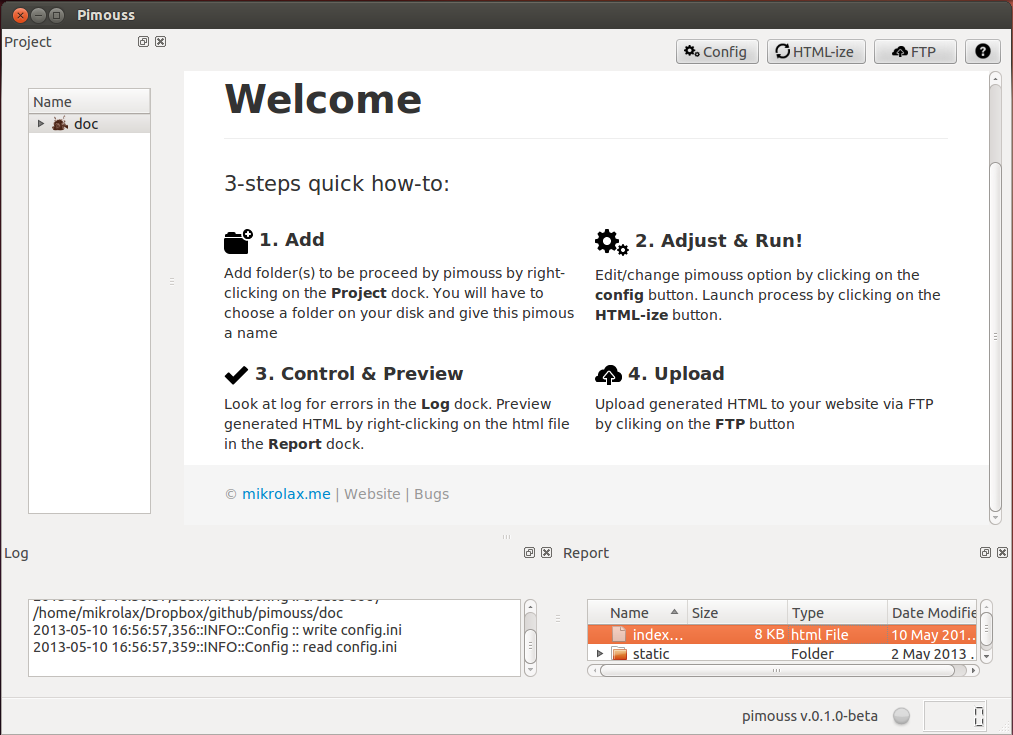
Task: Click the gray status indicator circle
Action: 901,716
